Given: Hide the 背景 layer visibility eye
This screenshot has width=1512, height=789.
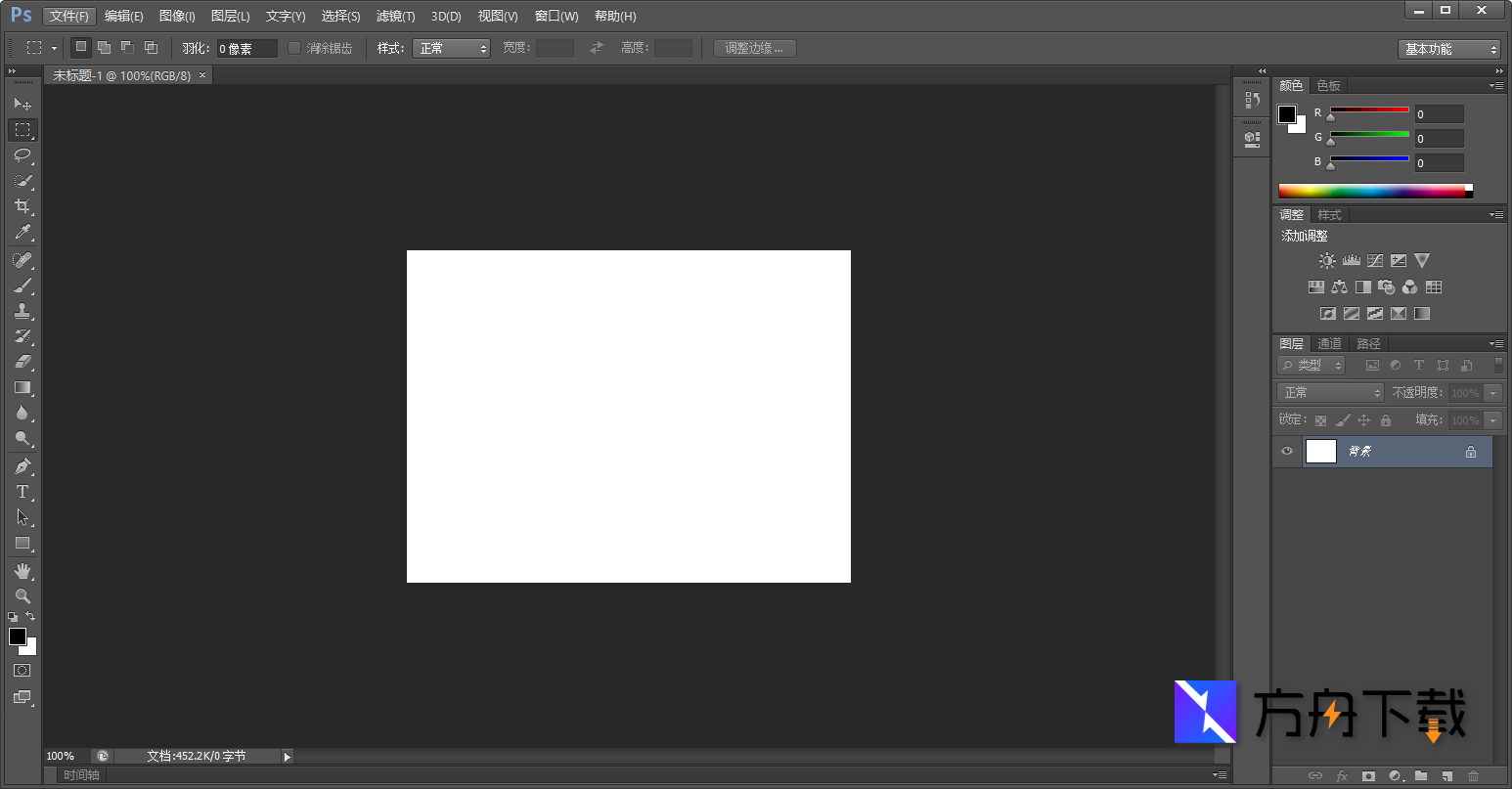Looking at the screenshot, I should (1288, 451).
